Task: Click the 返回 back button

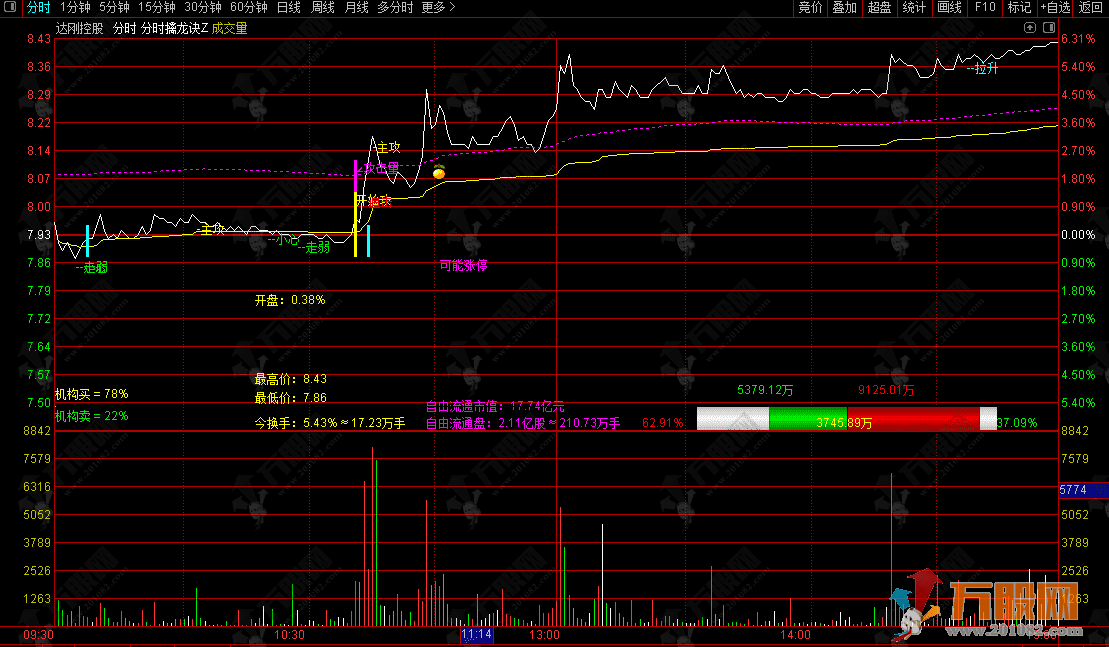Action: [1090, 8]
